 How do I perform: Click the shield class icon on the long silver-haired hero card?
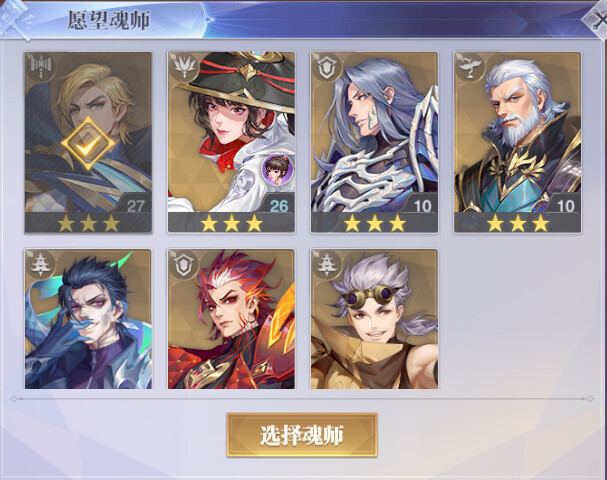pyautogui.click(x=327, y=67)
